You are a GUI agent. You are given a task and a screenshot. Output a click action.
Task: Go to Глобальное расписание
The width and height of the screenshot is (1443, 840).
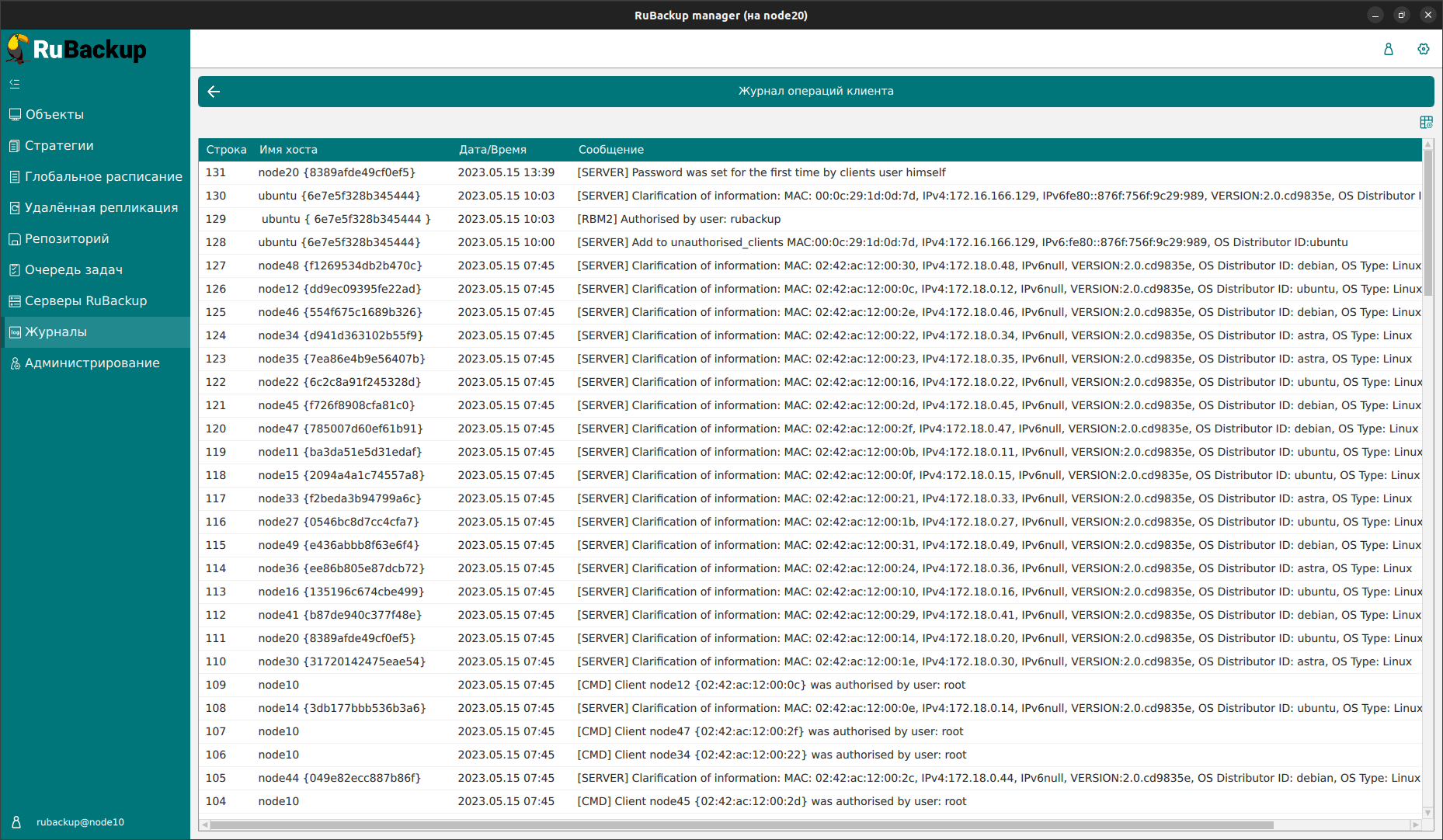pos(103,177)
